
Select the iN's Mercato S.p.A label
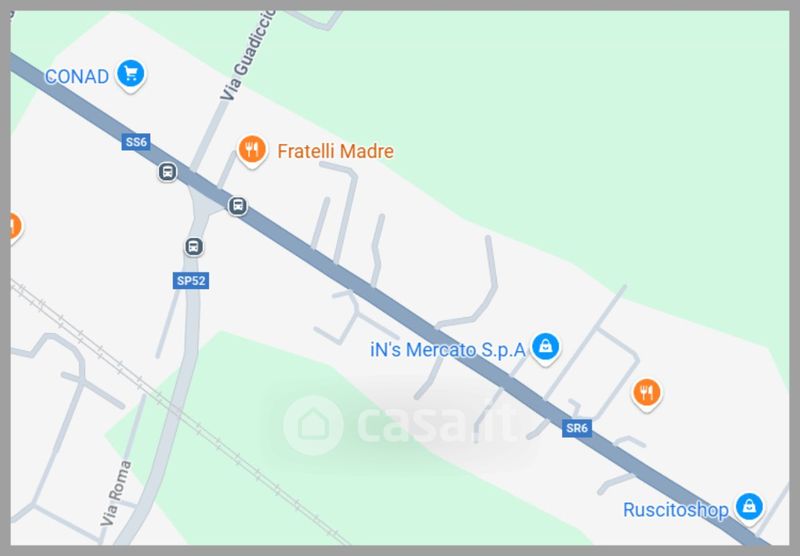[x=447, y=350]
